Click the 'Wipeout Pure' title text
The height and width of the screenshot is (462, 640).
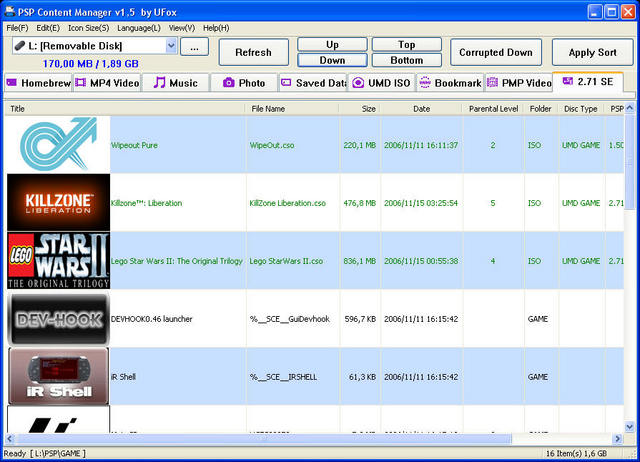(x=134, y=145)
